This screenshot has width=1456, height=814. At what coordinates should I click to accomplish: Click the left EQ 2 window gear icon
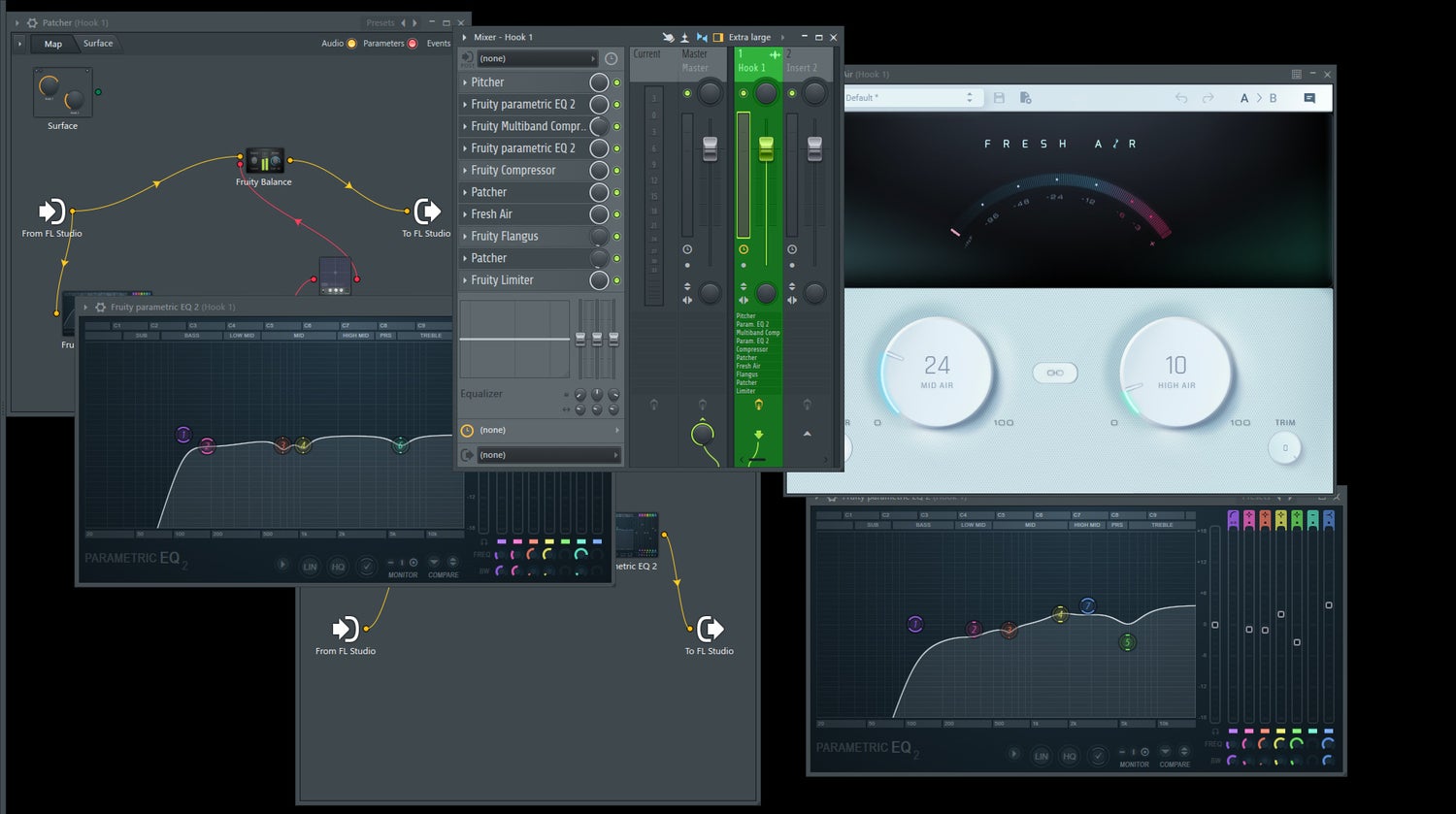tap(100, 307)
